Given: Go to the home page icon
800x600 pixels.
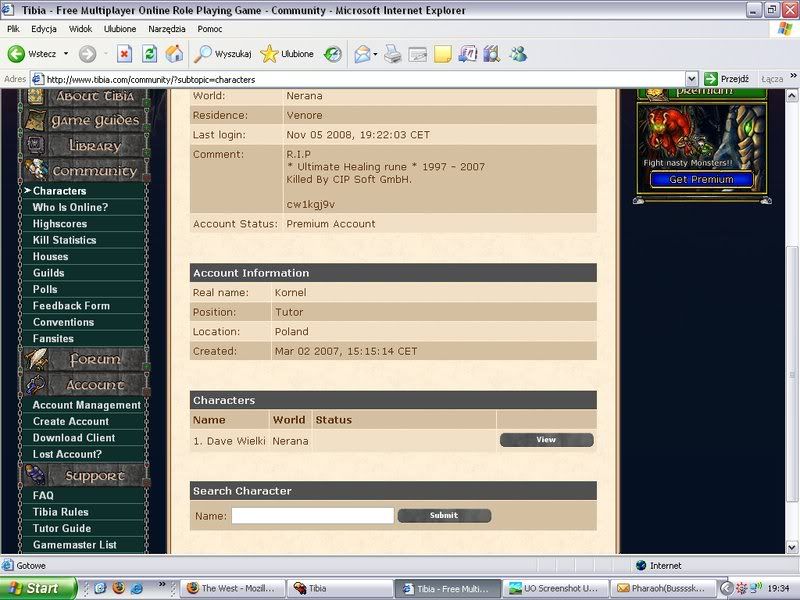Looking at the screenshot, I should 174,54.
